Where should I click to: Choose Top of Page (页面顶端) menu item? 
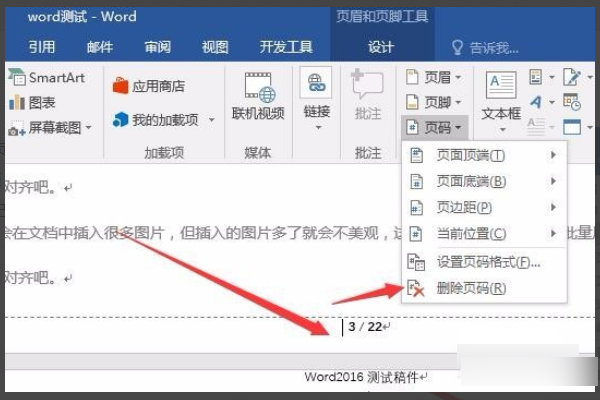[x=484, y=155]
